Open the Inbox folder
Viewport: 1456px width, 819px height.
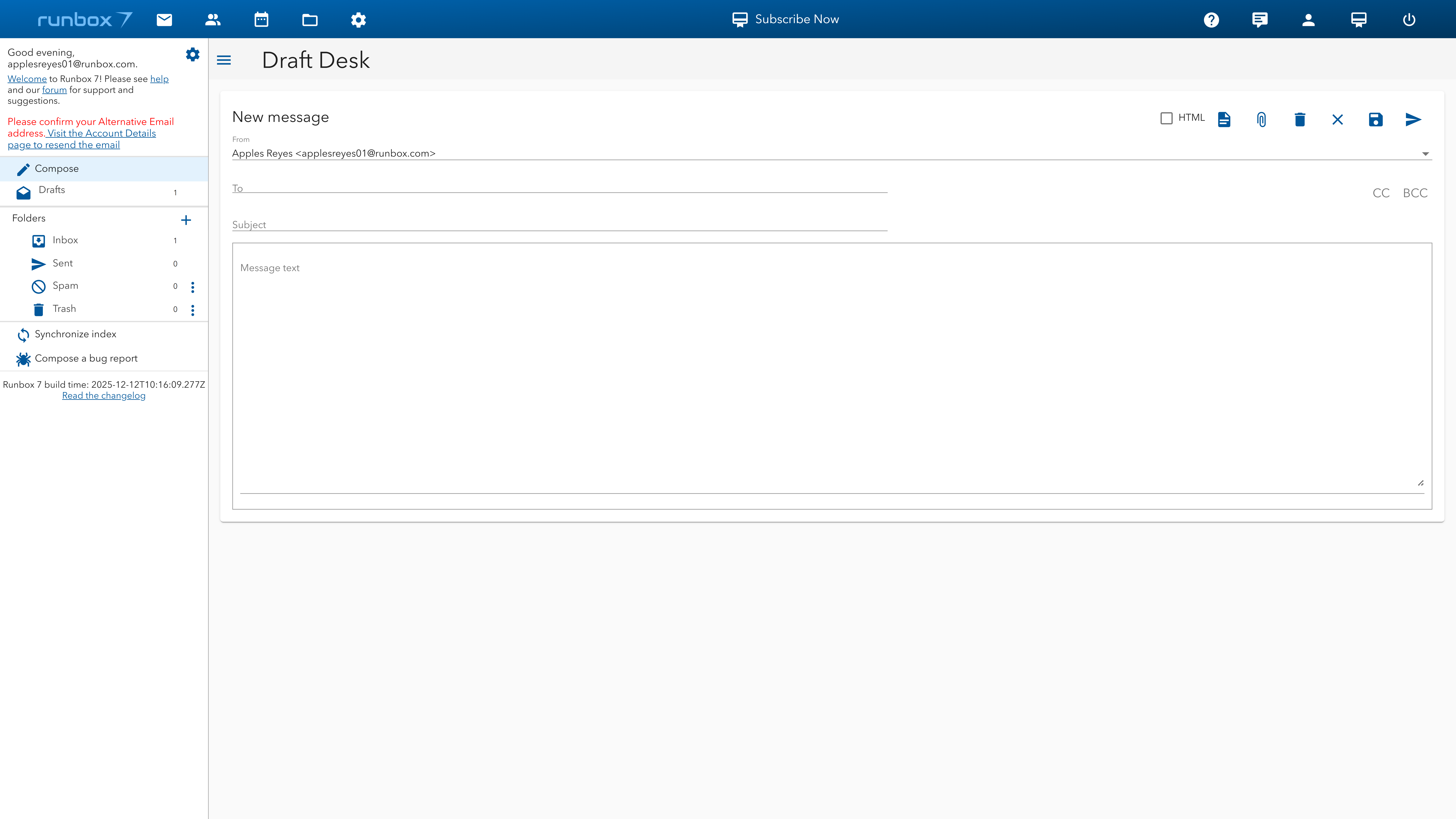point(65,240)
